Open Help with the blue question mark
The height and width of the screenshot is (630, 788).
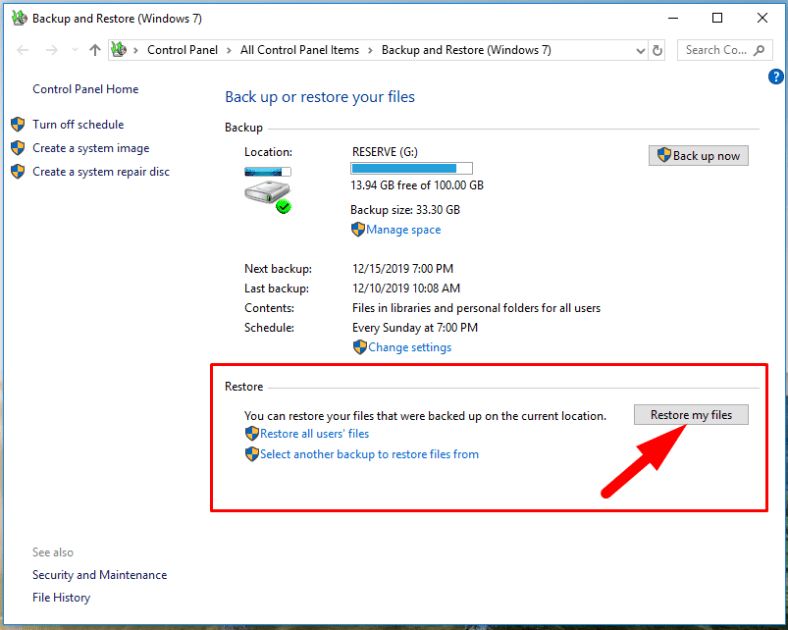[x=775, y=77]
